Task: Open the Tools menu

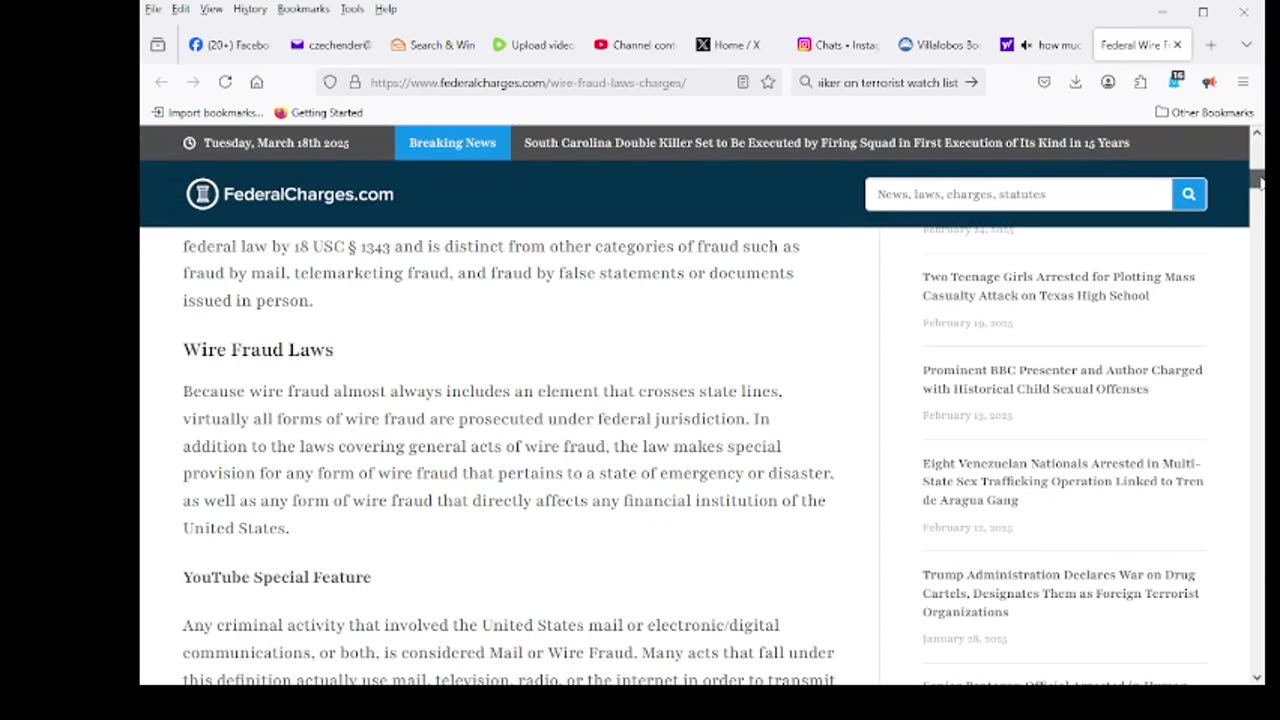Action: (x=352, y=9)
